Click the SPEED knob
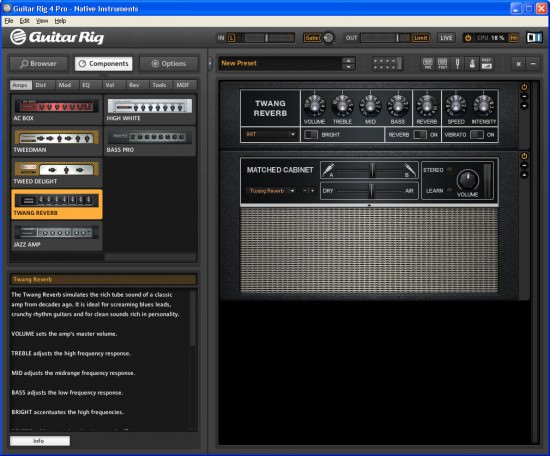Image resolution: width=550 pixels, height=456 pixels. 456,106
